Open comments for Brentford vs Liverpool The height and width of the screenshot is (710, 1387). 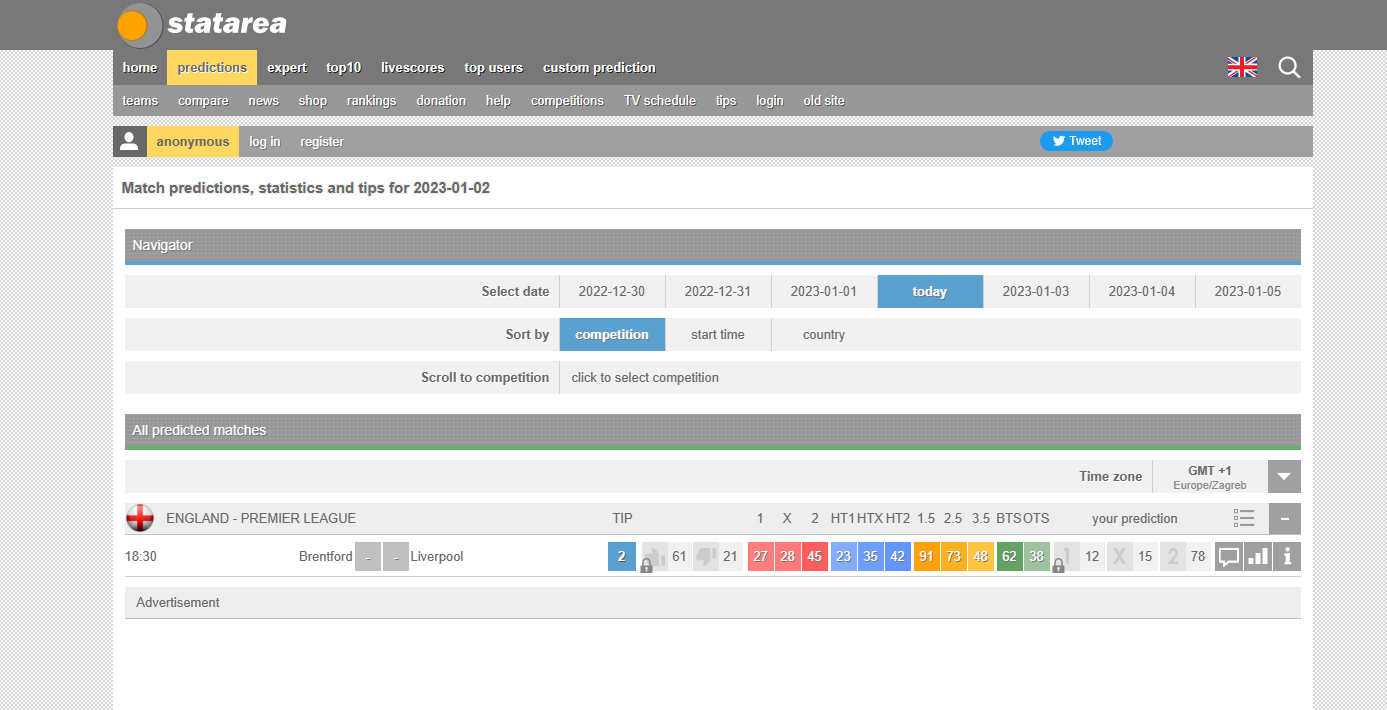click(1229, 556)
